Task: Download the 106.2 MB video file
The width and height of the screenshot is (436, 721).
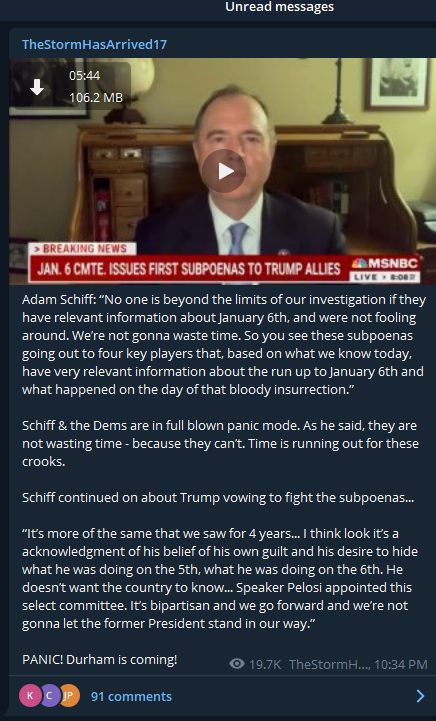Action: click(x=37, y=86)
